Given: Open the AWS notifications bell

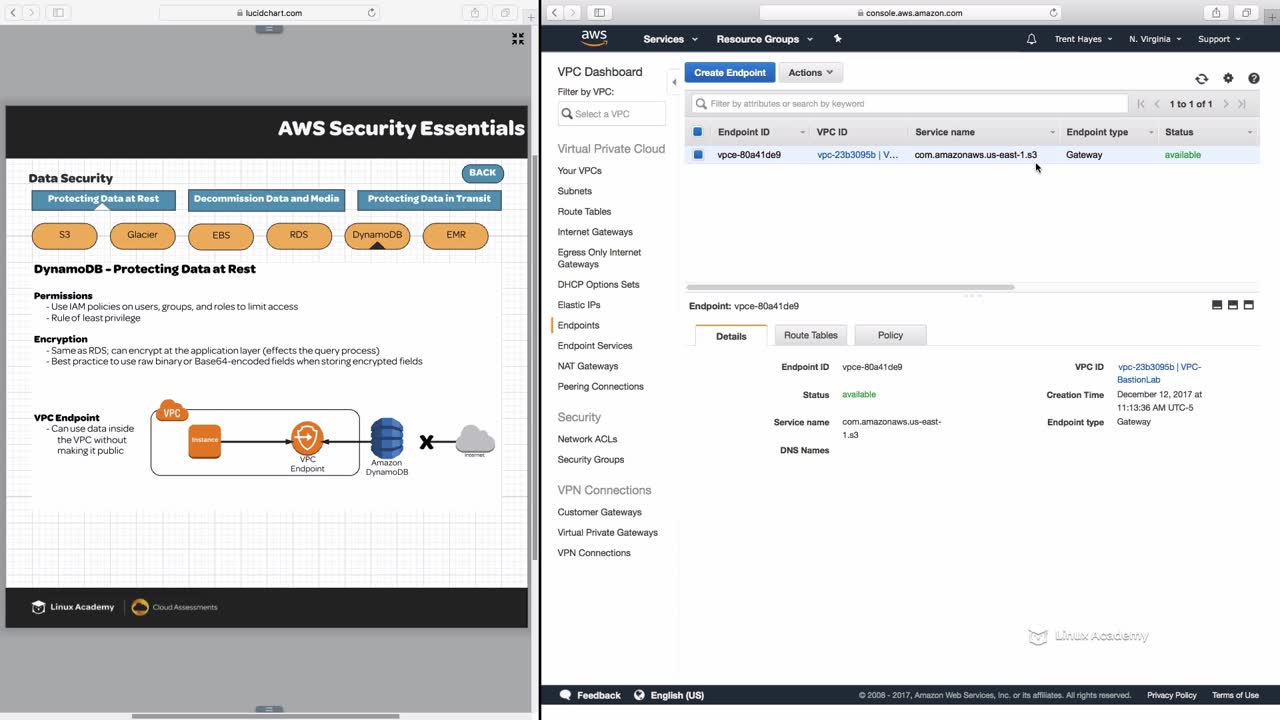Looking at the screenshot, I should pos(1031,39).
